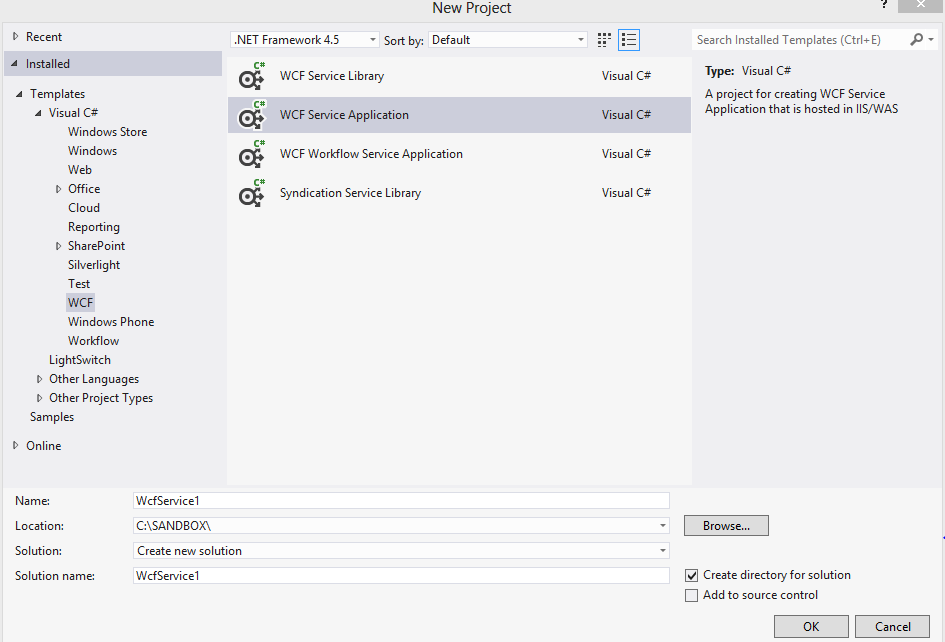
Task: Click the WCF Workflow Service Application icon
Action: 251,155
